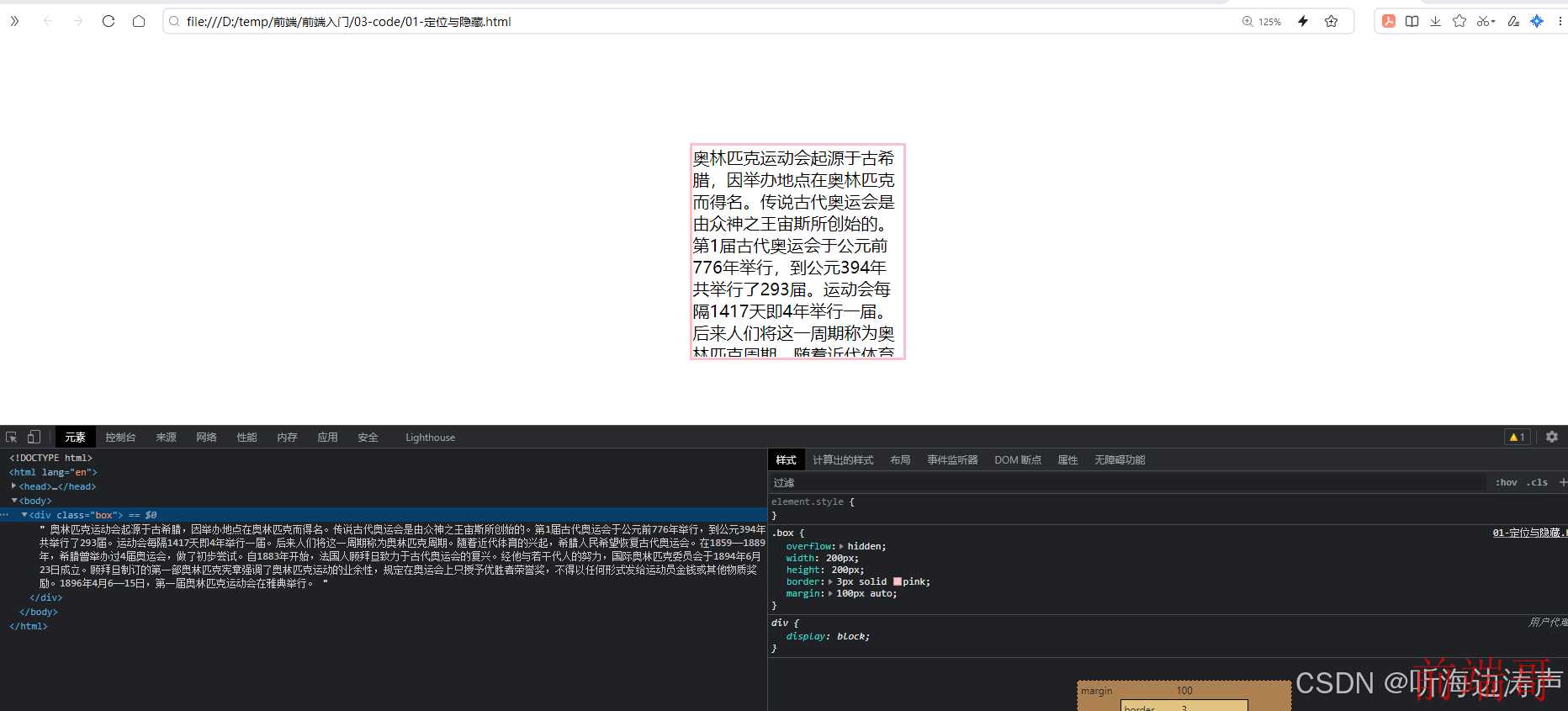Reload the current page
The image size is (1568, 711).
[109, 21]
